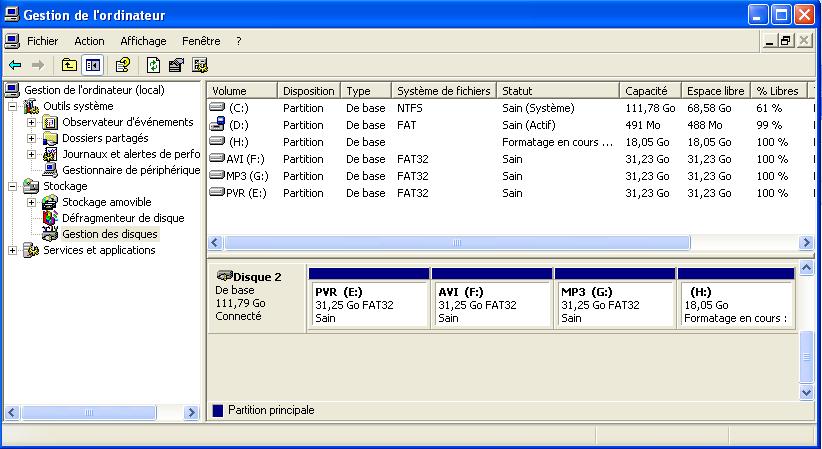The width and height of the screenshot is (822, 449).
Task: Click the Type column header
Action: 366,91
